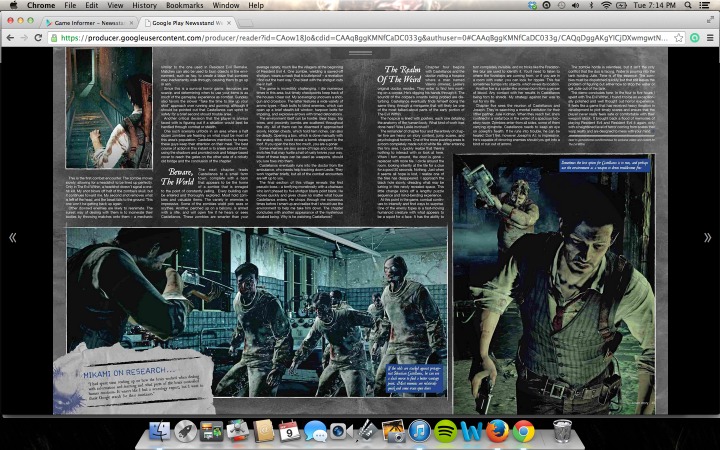Click the green padlock secure icon

[x=54, y=38]
